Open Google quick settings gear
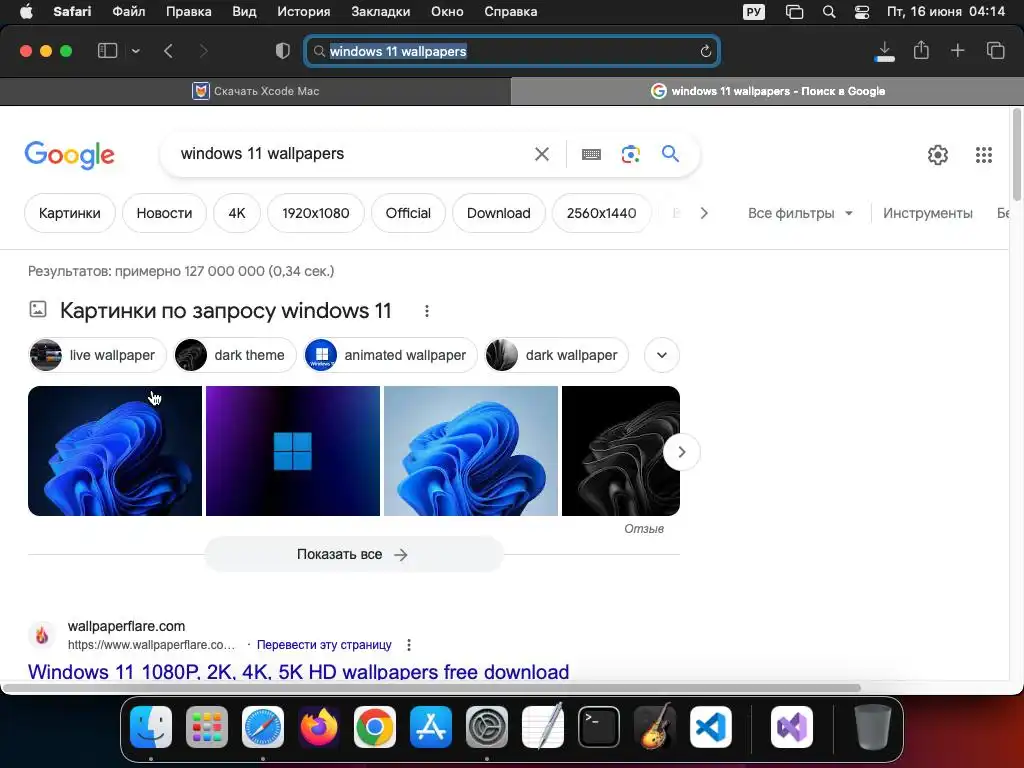Screen dimensions: 1024x768 [938, 155]
